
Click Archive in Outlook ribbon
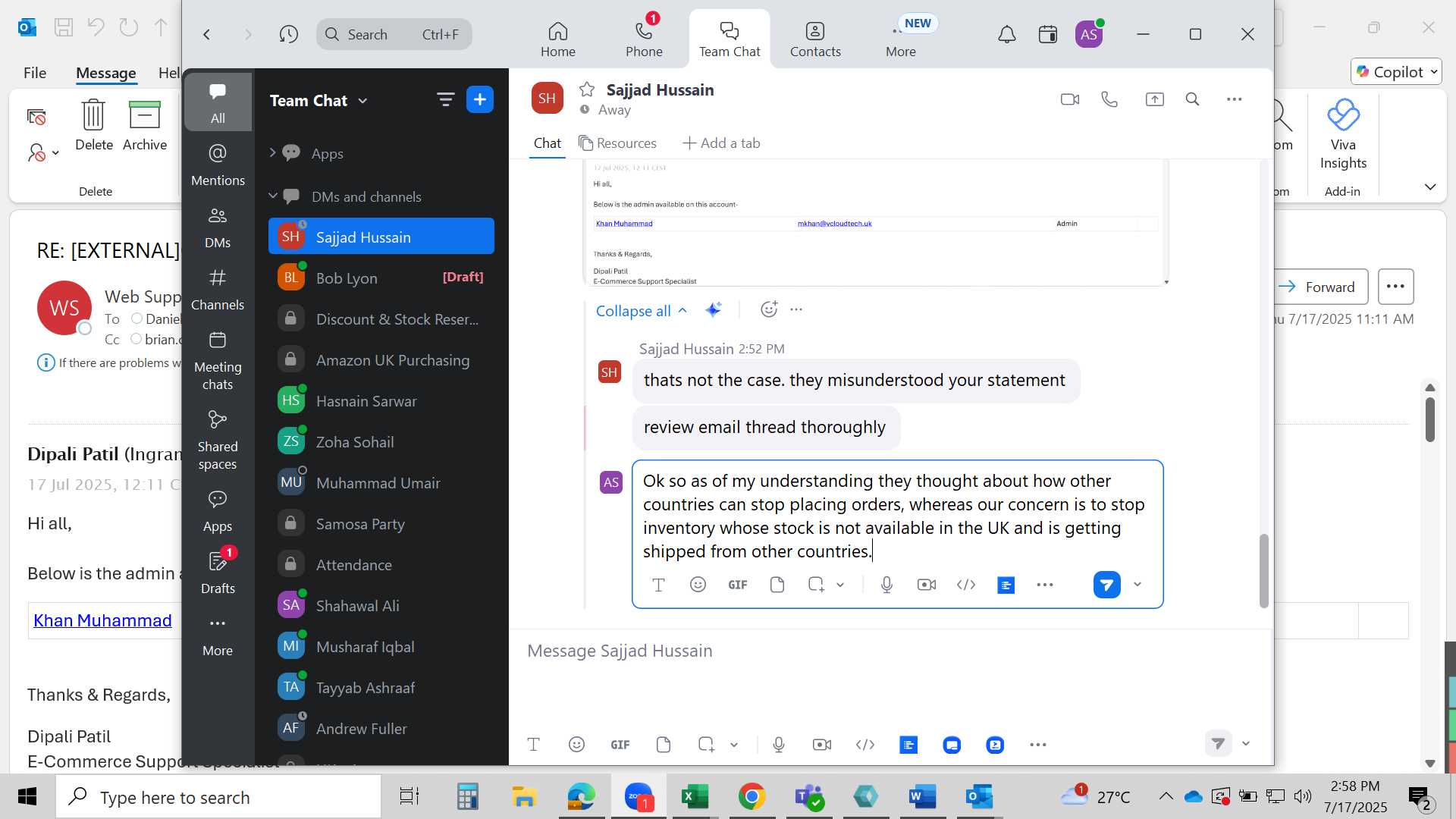(145, 126)
